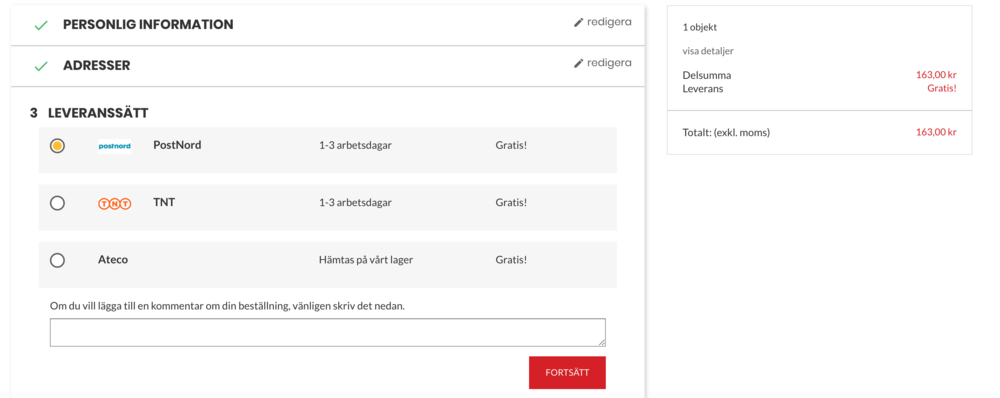1000x398 pixels.
Task: Click Gratis! price in Ateco row
Action: [511, 260]
